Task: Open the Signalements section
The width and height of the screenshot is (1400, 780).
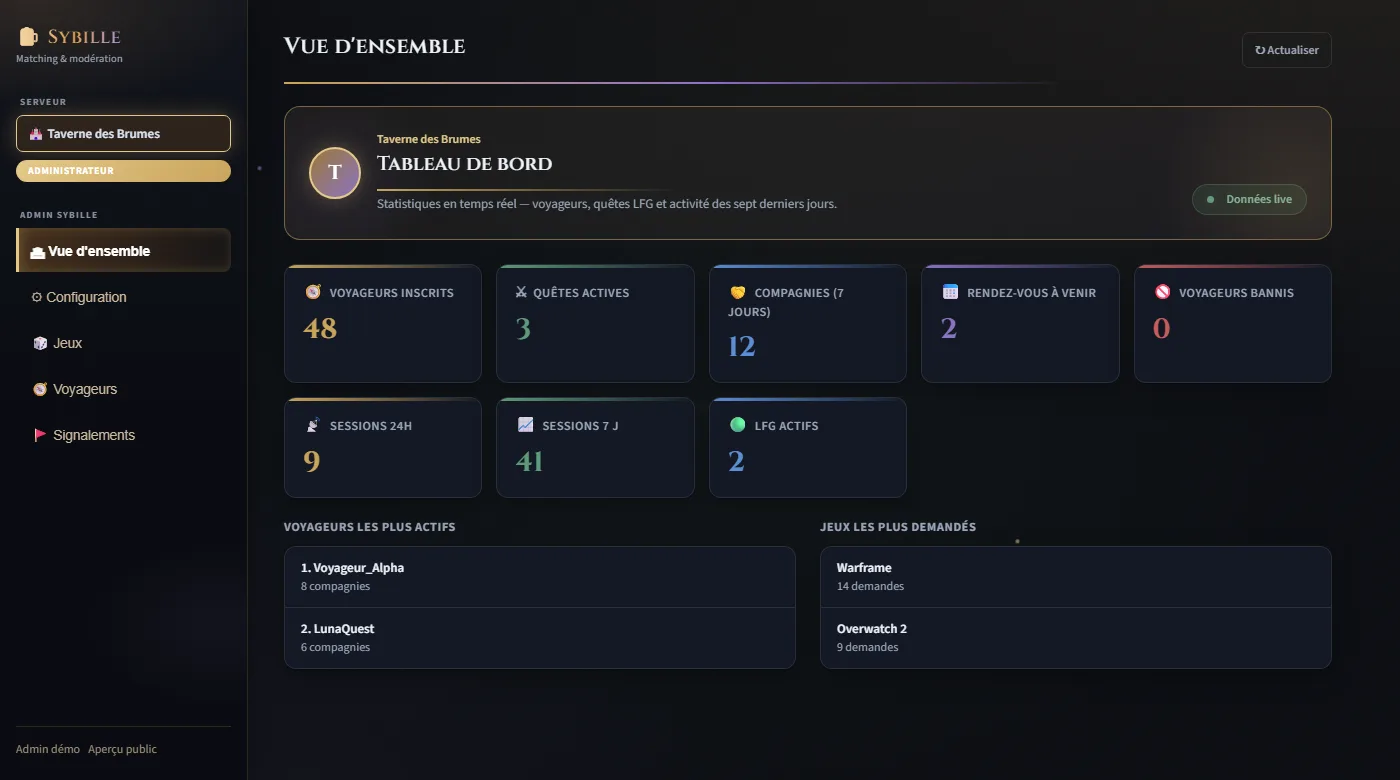Action: (123, 435)
